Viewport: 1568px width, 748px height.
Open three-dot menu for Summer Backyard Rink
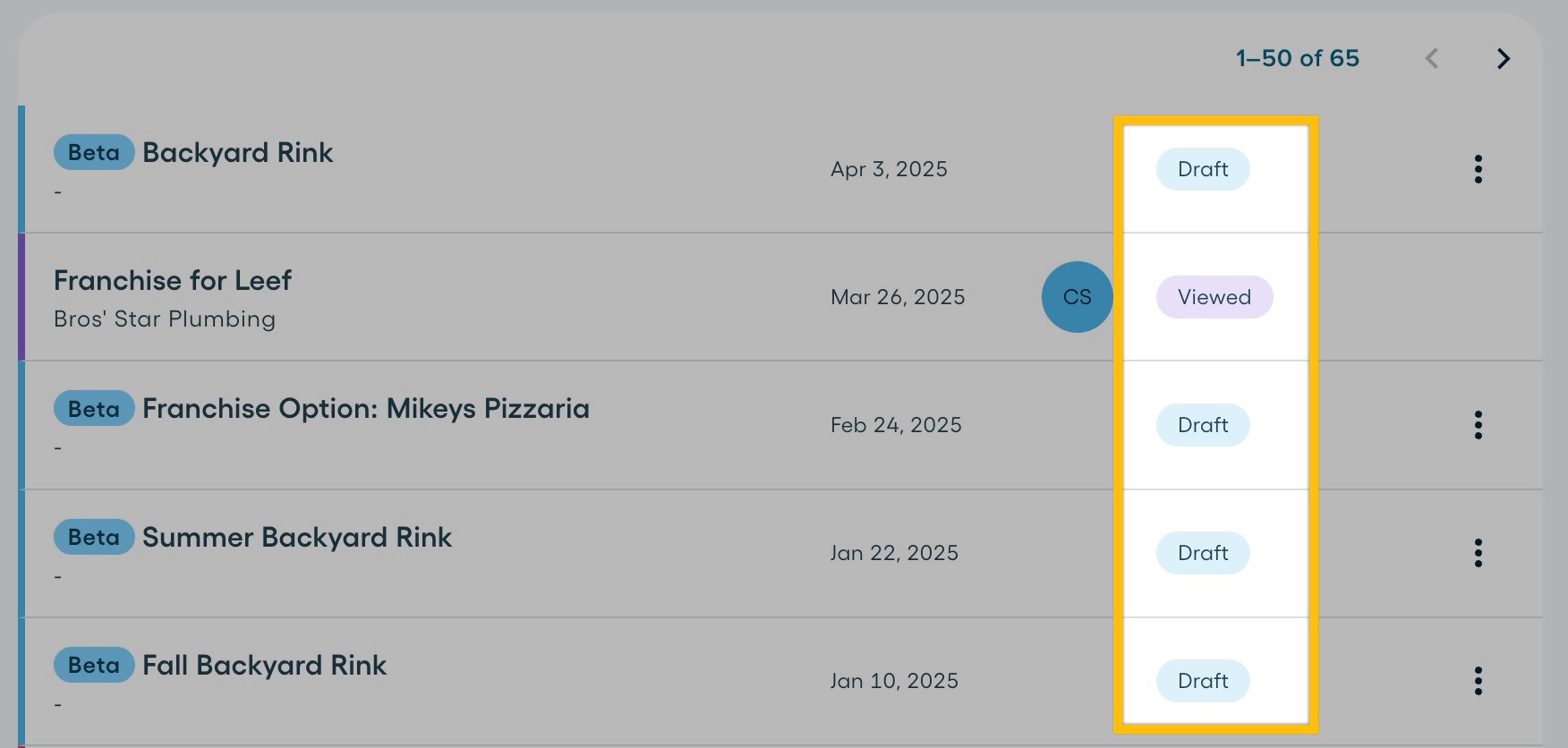[x=1478, y=553]
